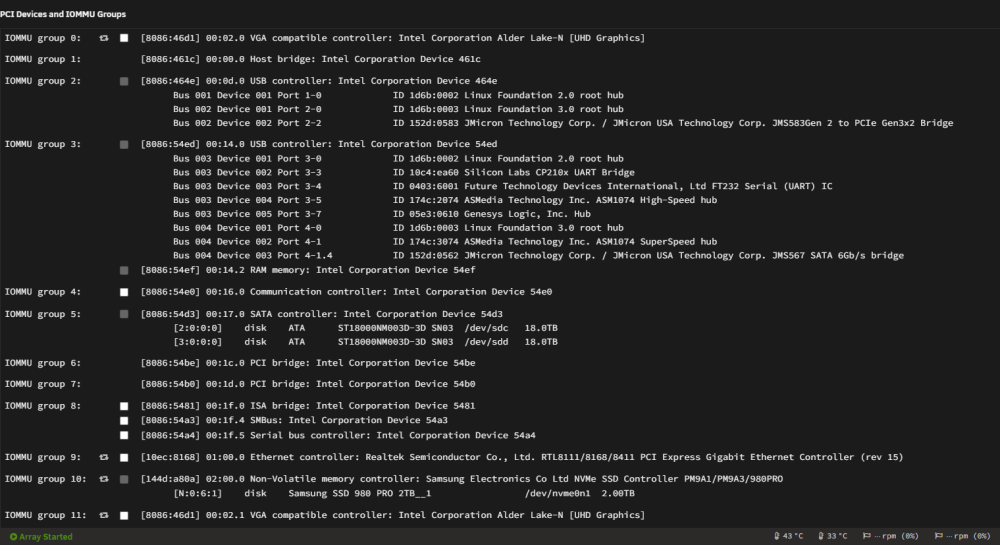
Task: Check the 00:02.1 VGA controller checkbox
Action: [x=124, y=516]
